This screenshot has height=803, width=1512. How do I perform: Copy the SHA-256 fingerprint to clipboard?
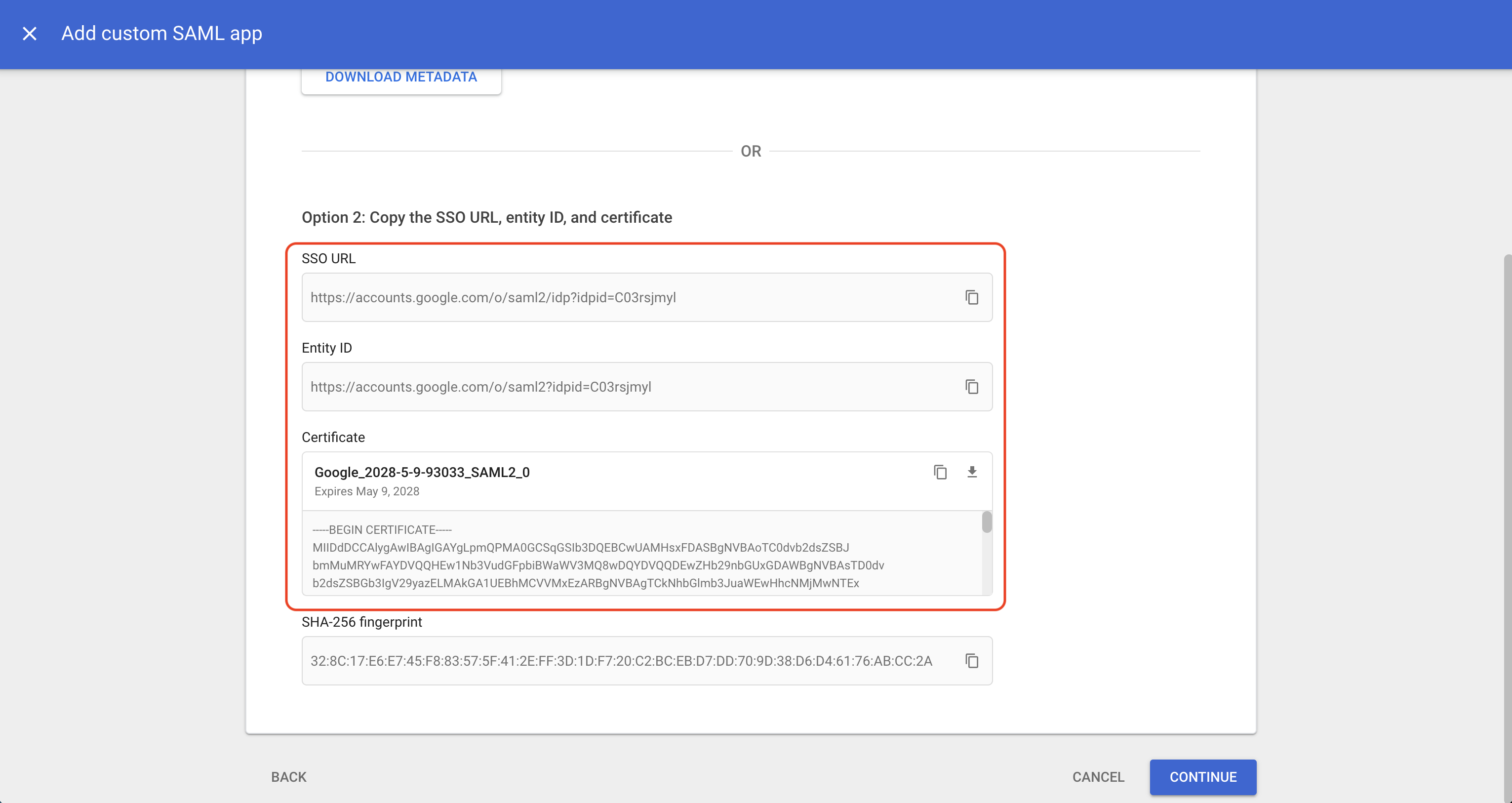[x=971, y=661]
